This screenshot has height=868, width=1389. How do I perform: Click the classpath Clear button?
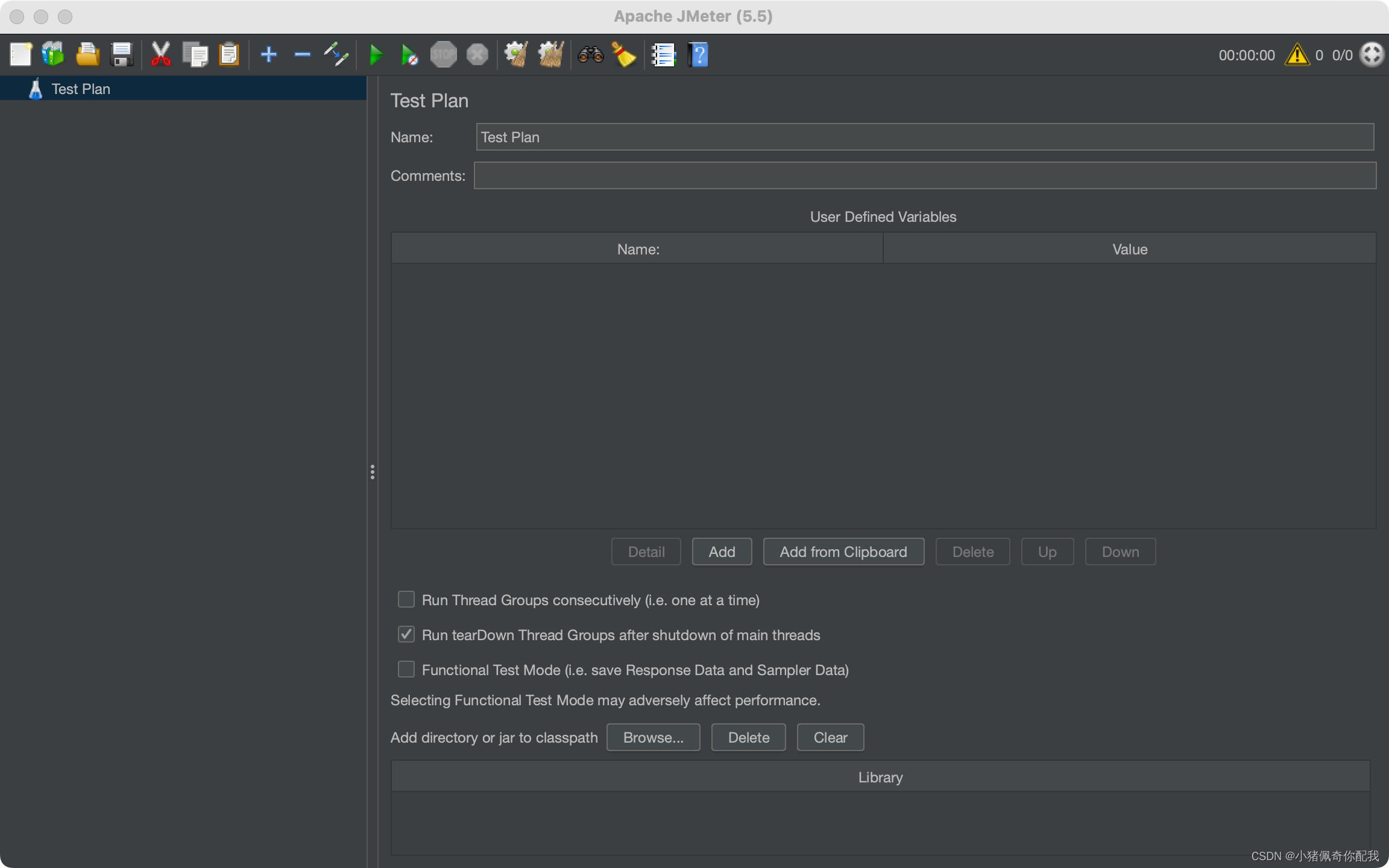click(830, 737)
